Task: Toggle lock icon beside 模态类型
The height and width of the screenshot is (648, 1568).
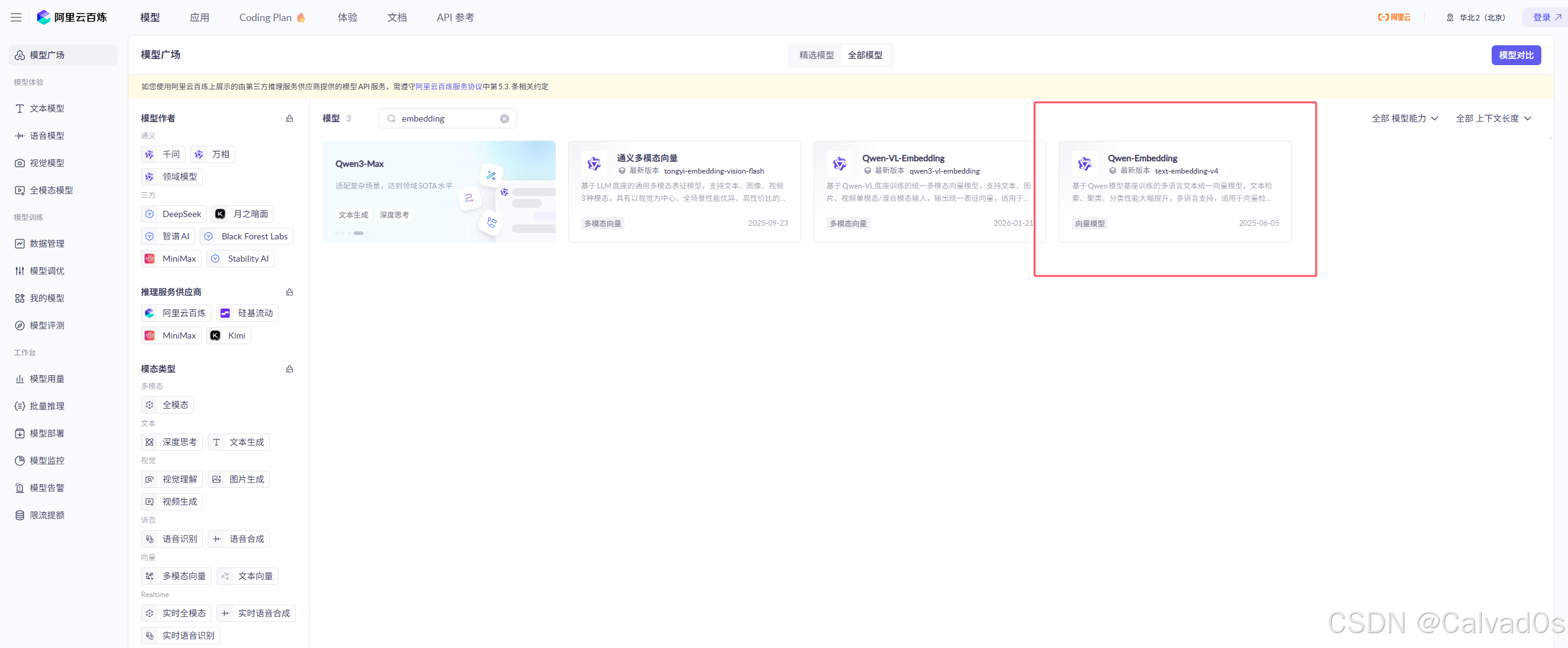Action: 289,369
